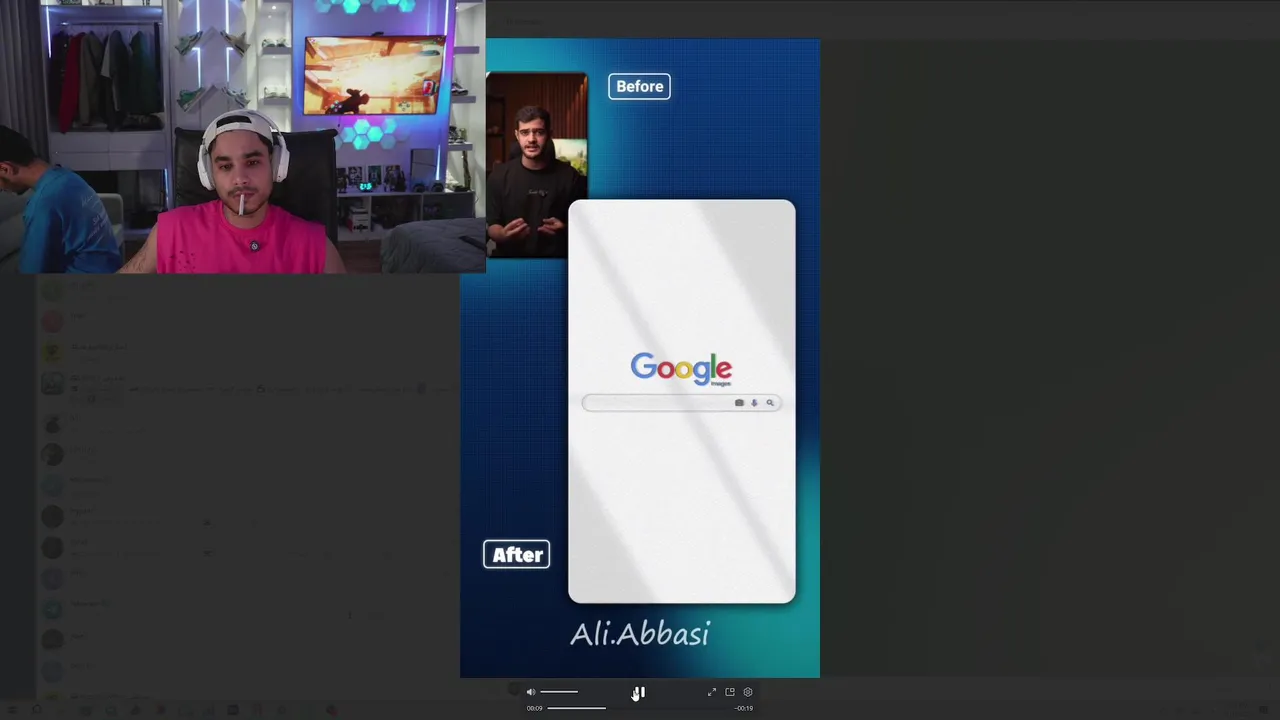1280x720 pixels.
Task: Seek on the video progress bar
Action: click(640, 708)
